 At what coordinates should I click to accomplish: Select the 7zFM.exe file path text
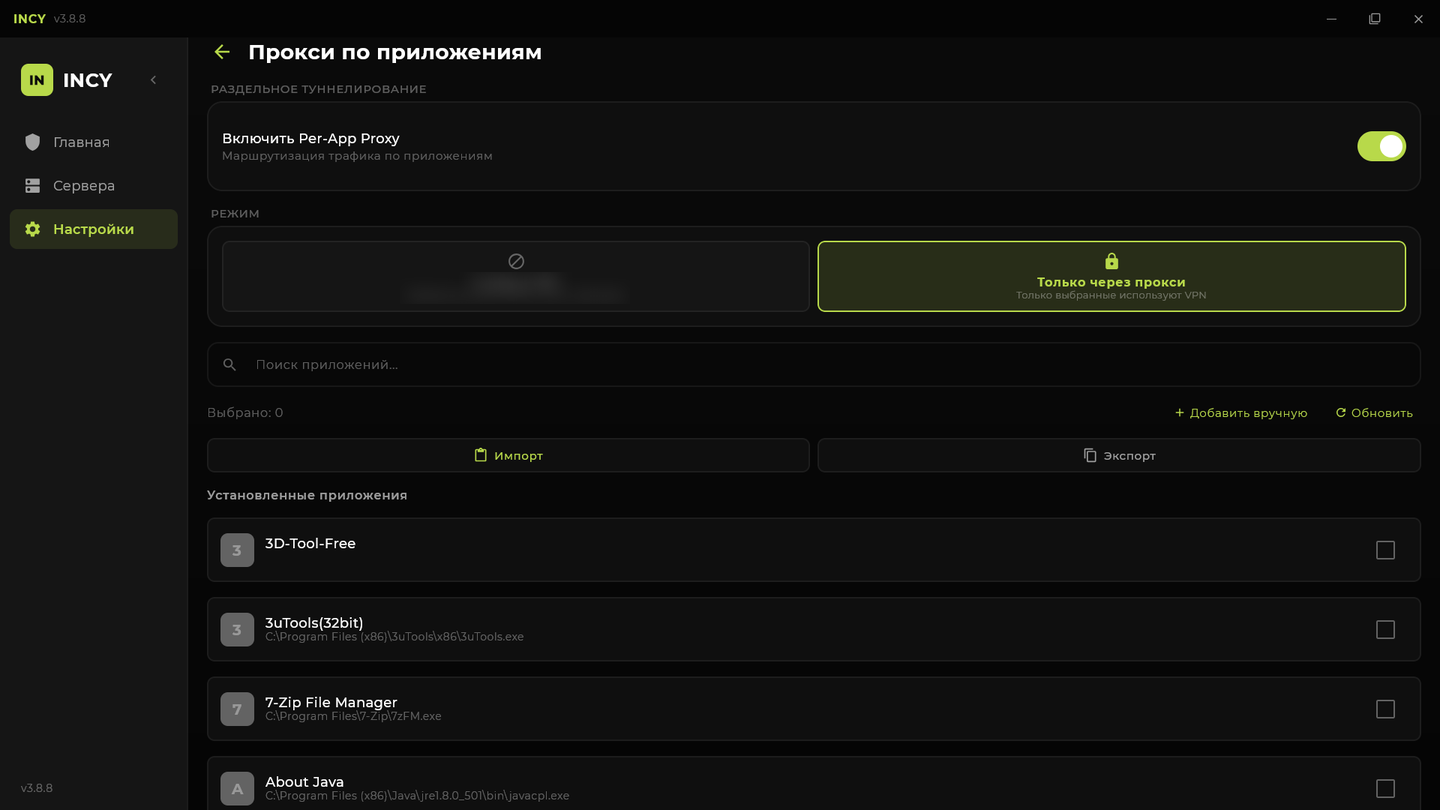(353, 716)
